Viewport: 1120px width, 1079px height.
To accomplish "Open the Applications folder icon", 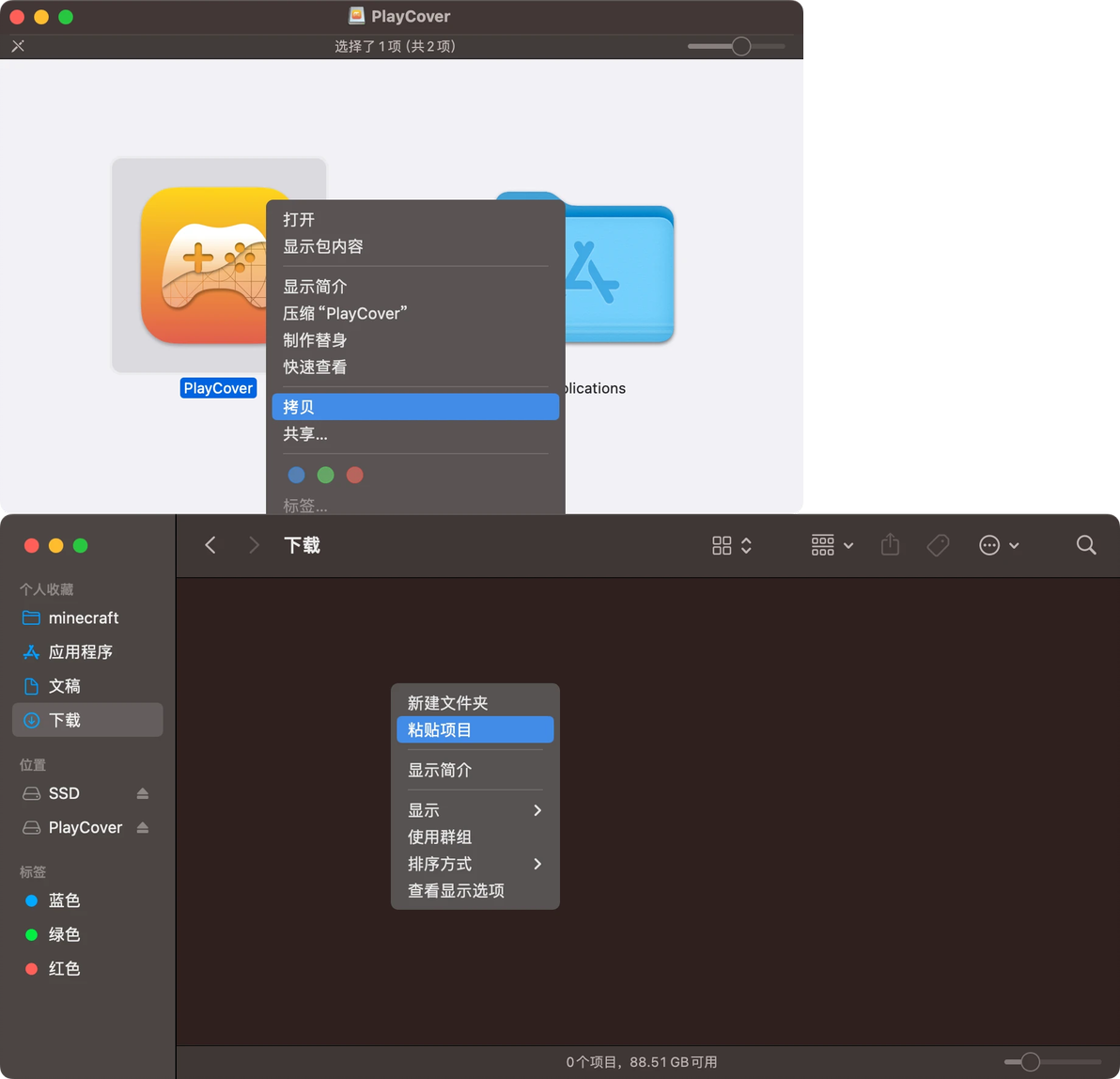I will 618,268.
